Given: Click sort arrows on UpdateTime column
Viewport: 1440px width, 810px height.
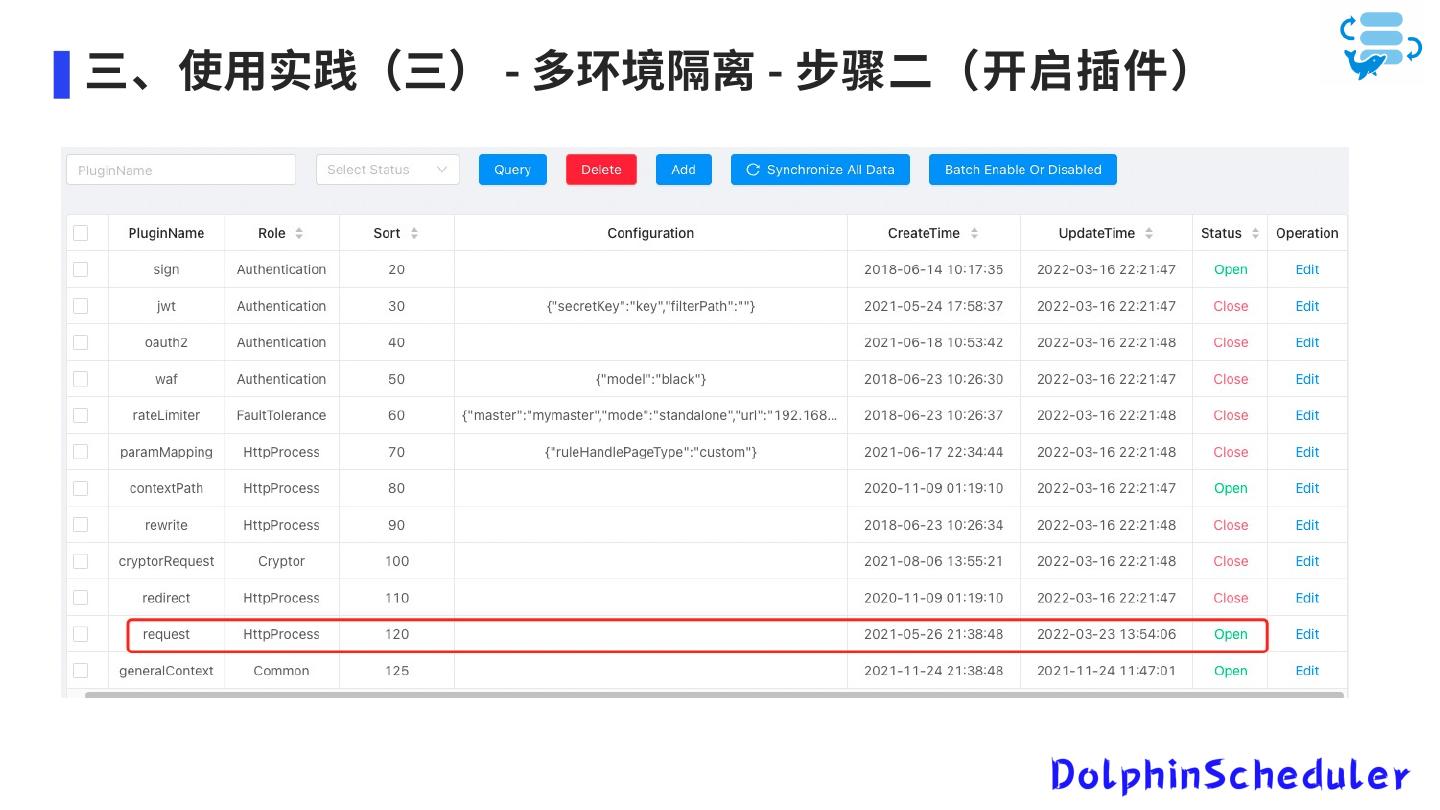Looking at the screenshot, I should pyautogui.click(x=1149, y=233).
